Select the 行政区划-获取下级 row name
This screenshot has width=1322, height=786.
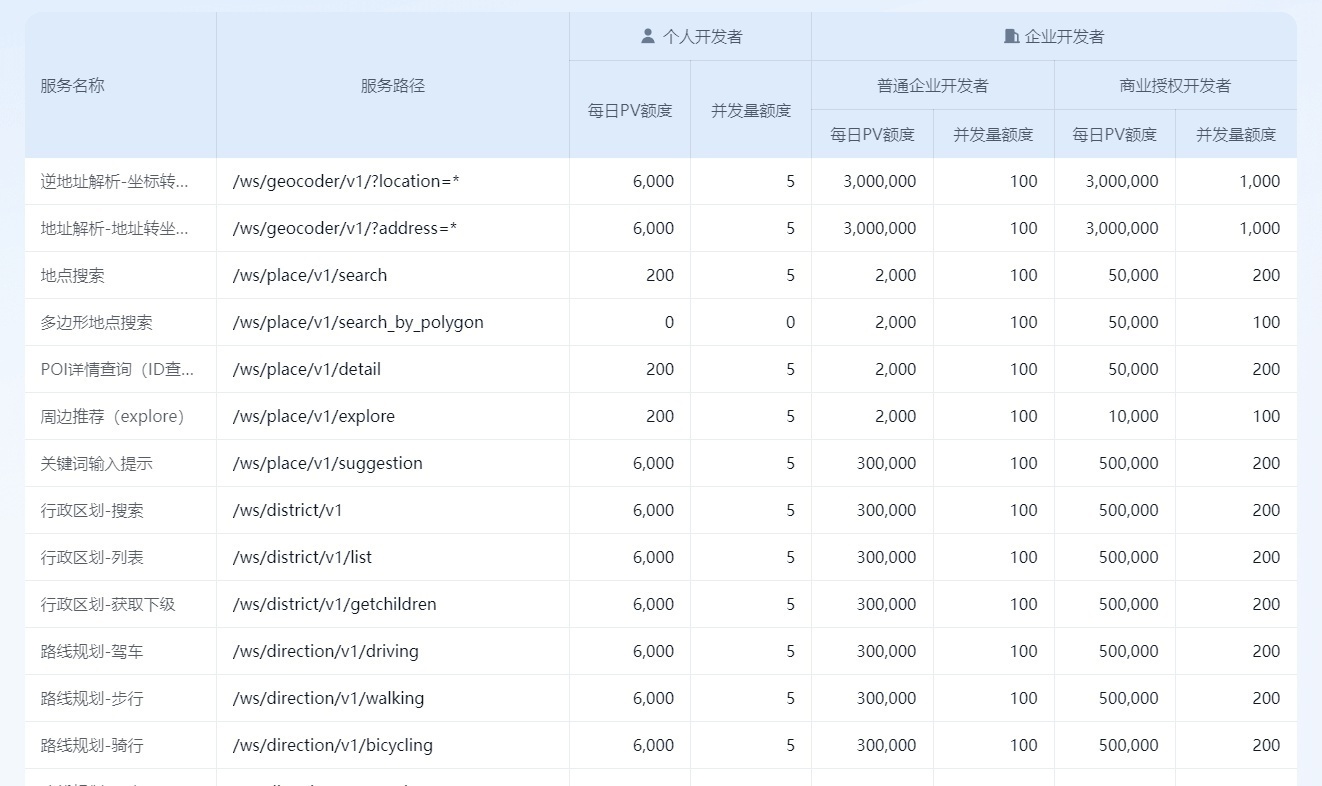pos(108,604)
